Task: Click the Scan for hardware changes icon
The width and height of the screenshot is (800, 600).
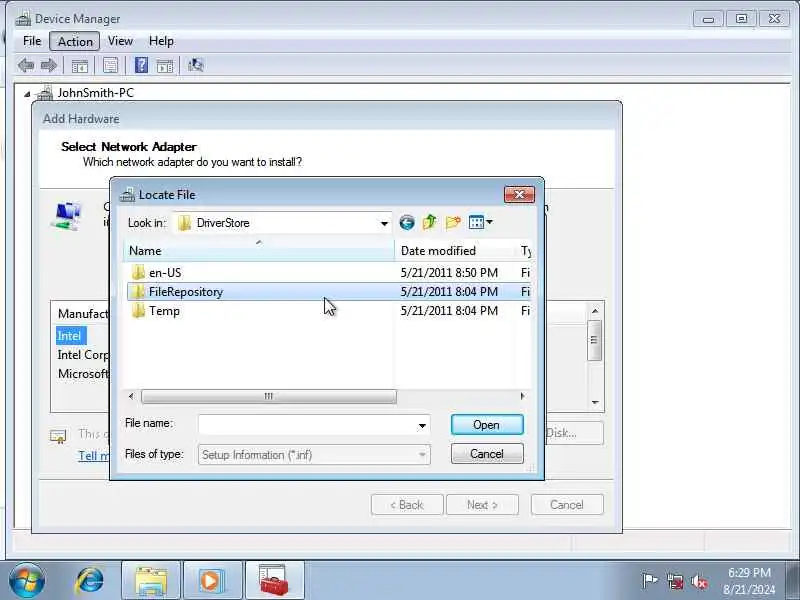Action: click(x=195, y=65)
